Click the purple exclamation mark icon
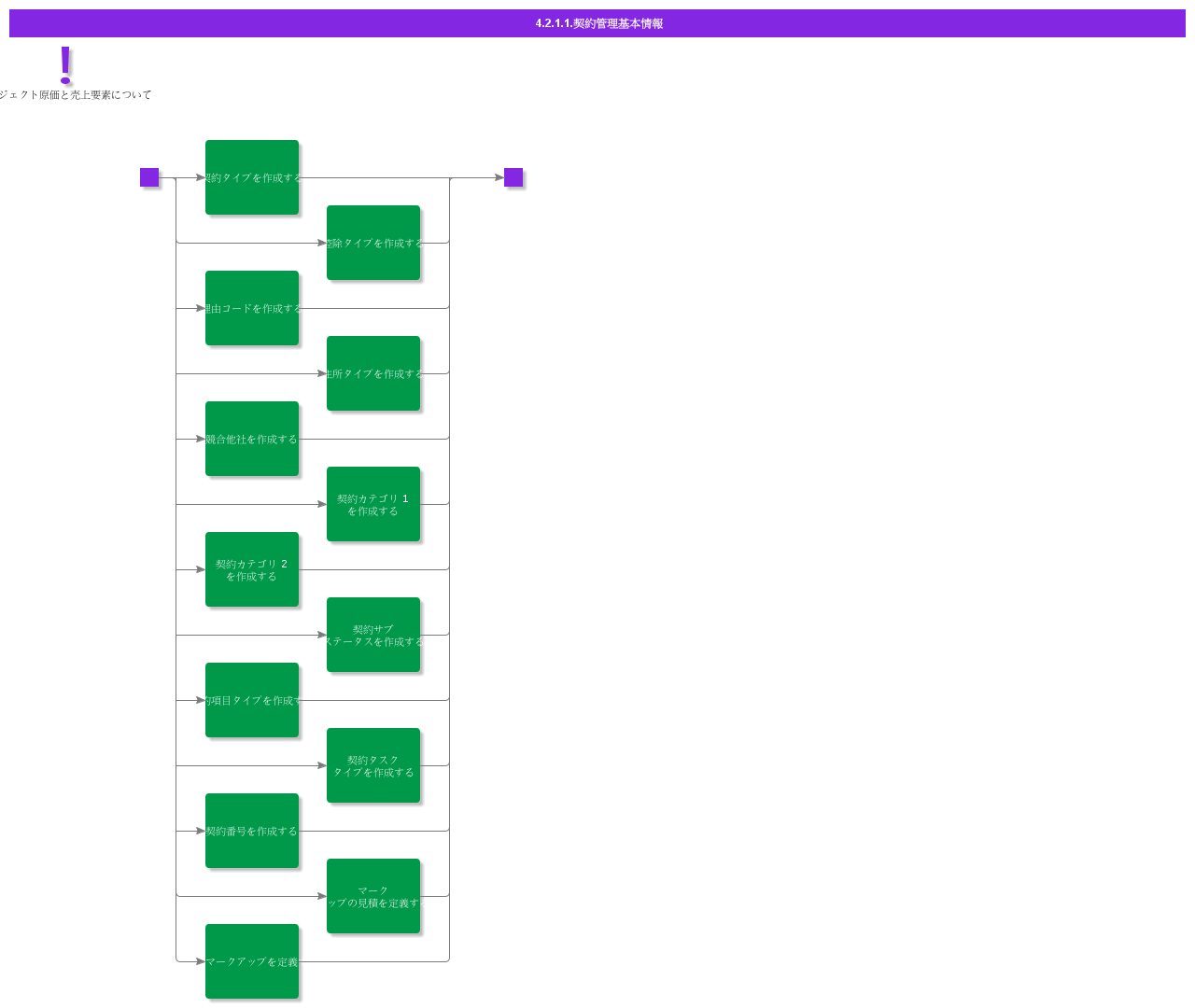This screenshot has width=1195, height=1008. click(x=65, y=65)
